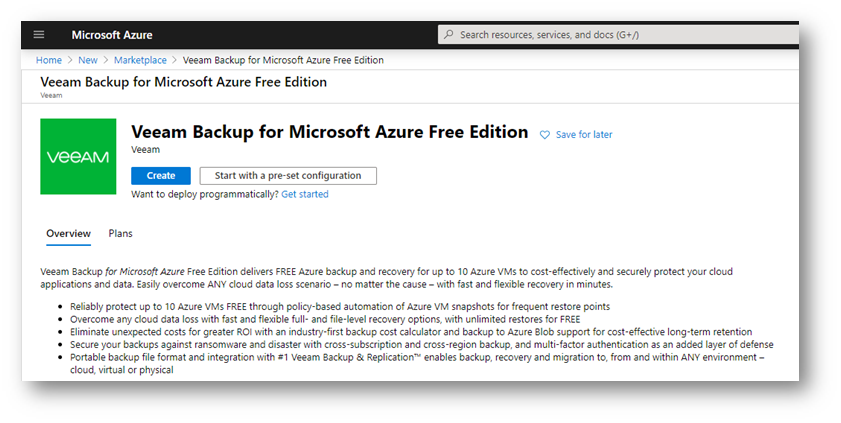Select the Overview tab

click(x=68, y=233)
